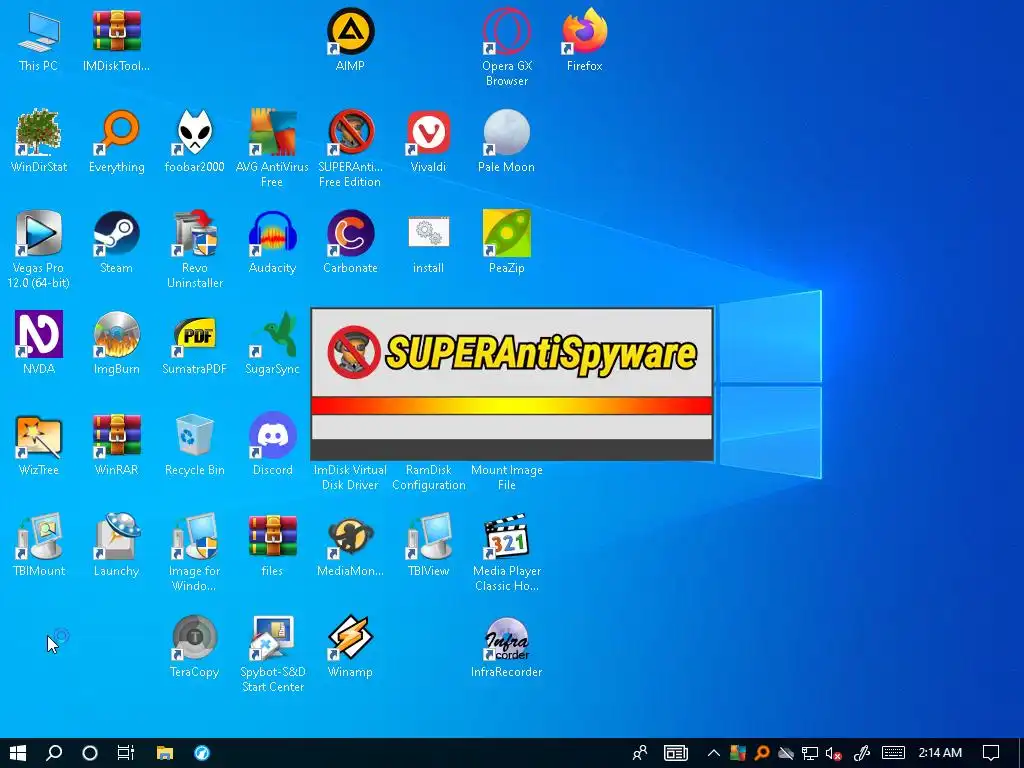The height and width of the screenshot is (768, 1024).
Task: Open PeaZip desktop shortcut
Action: pyautogui.click(x=507, y=242)
